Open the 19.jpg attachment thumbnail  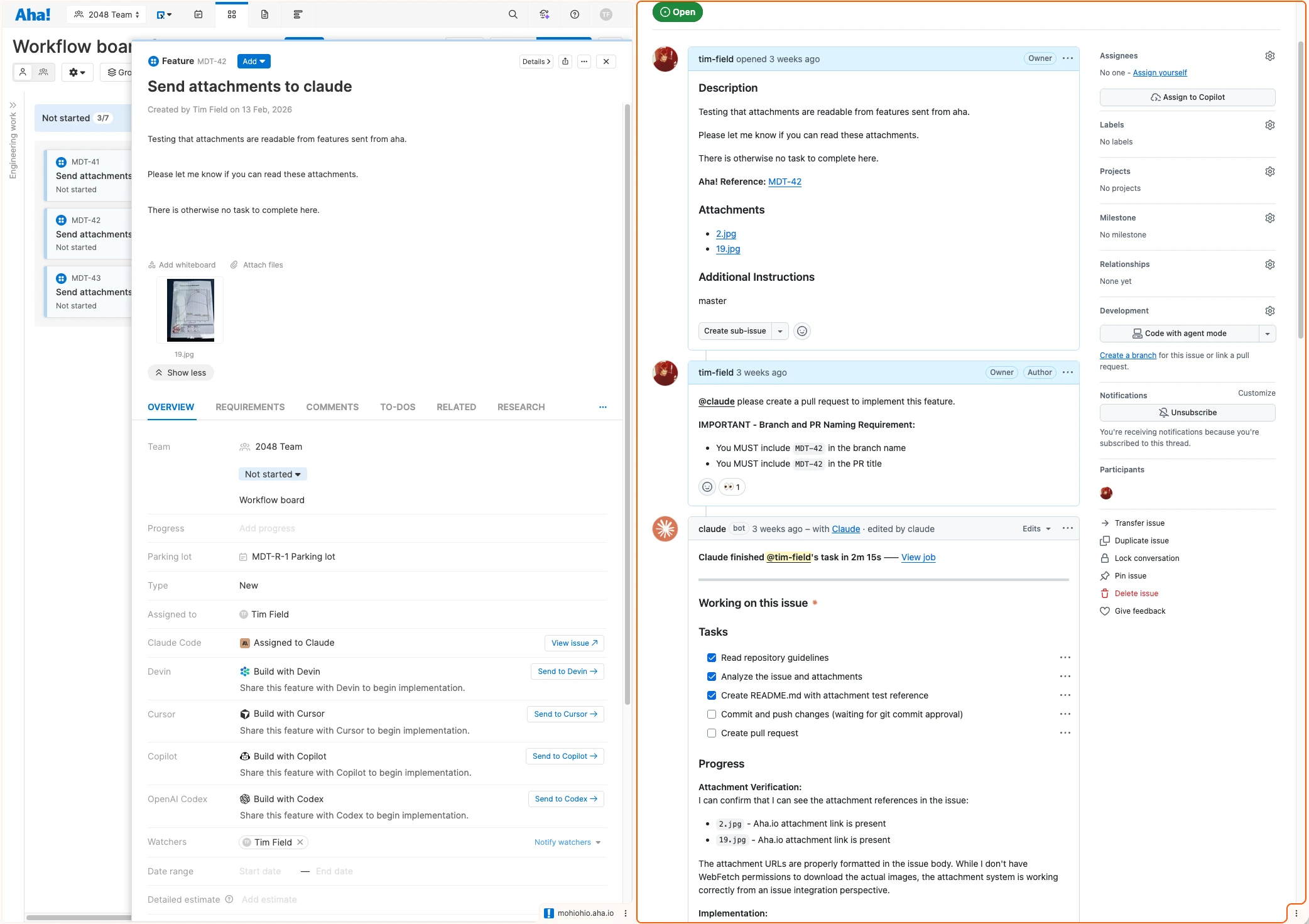[190, 310]
